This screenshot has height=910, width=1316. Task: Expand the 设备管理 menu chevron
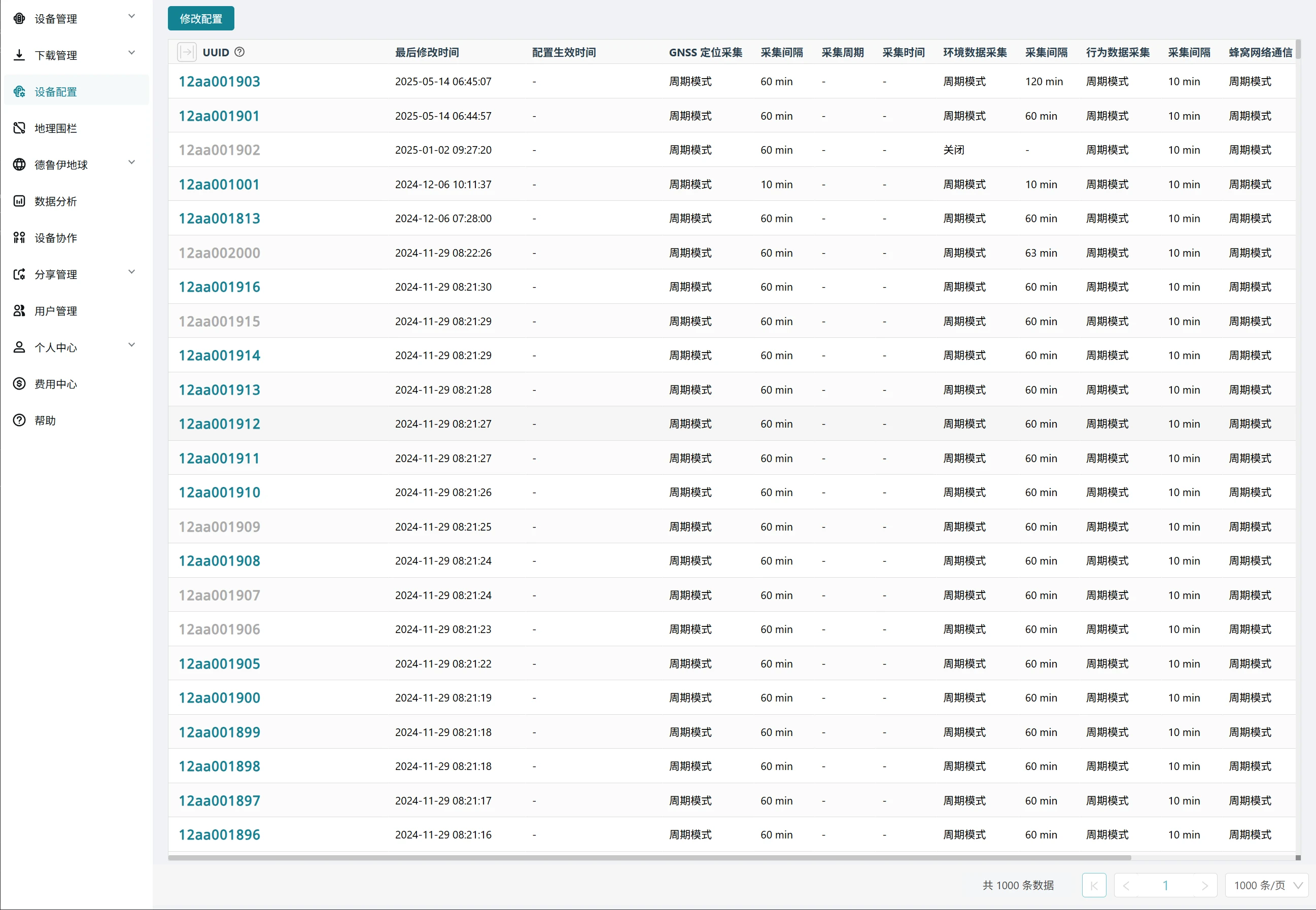(132, 17)
